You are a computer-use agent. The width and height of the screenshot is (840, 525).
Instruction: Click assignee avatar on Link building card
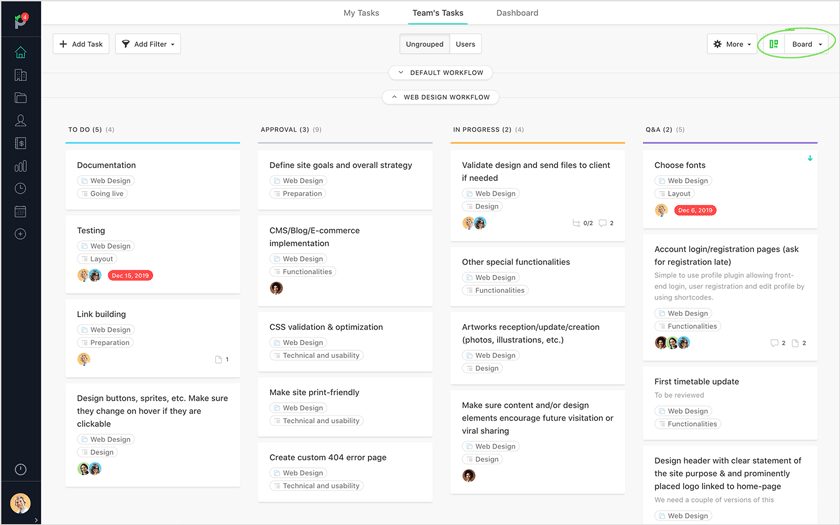point(84,359)
